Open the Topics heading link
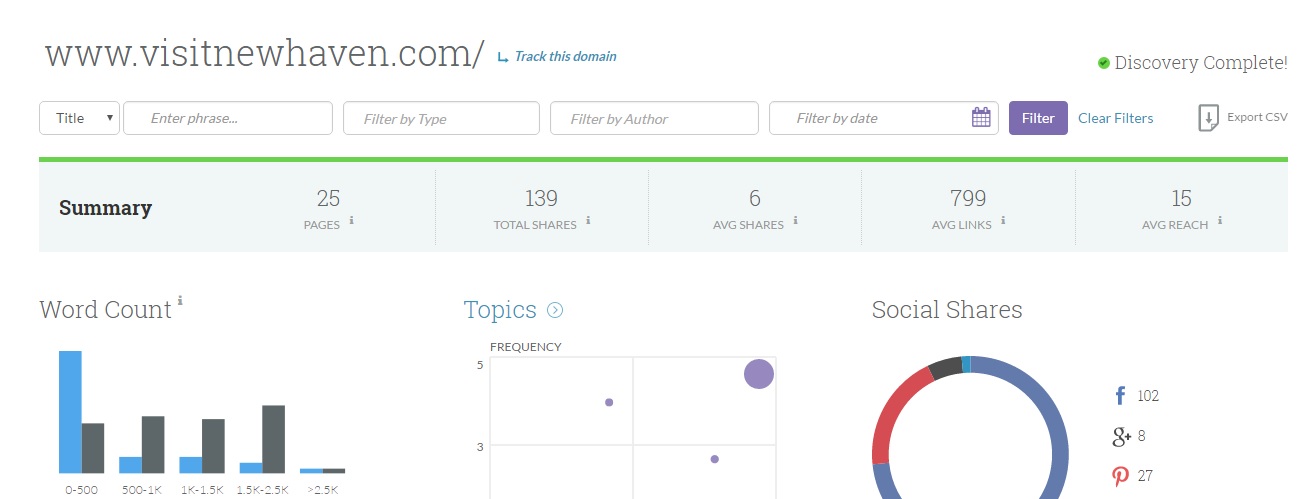 pyautogui.click(x=500, y=310)
